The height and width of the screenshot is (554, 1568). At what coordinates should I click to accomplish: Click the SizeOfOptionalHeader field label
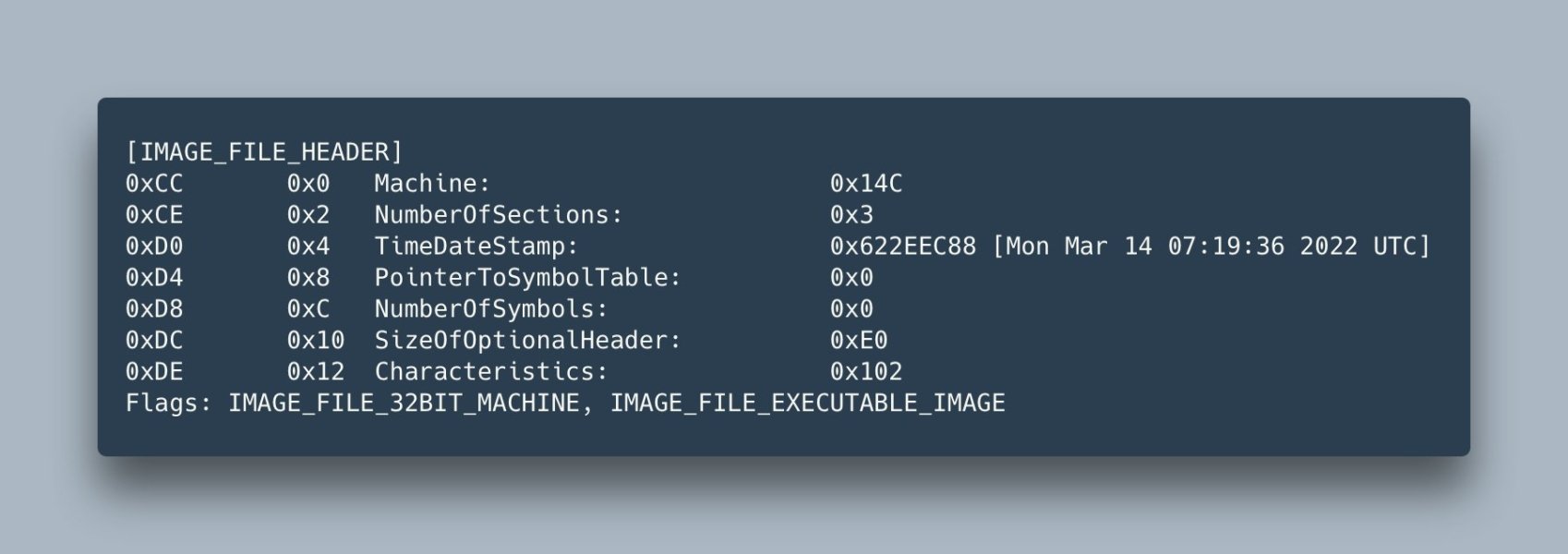(x=527, y=341)
